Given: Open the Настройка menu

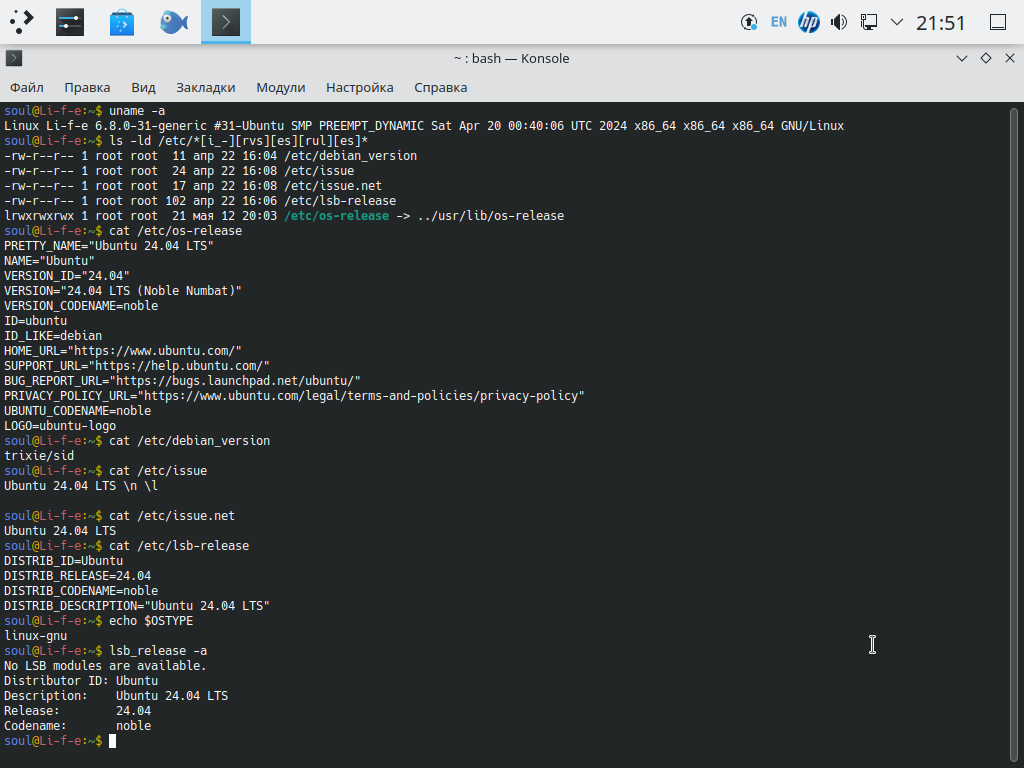Looking at the screenshot, I should click(x=360, y=88).
